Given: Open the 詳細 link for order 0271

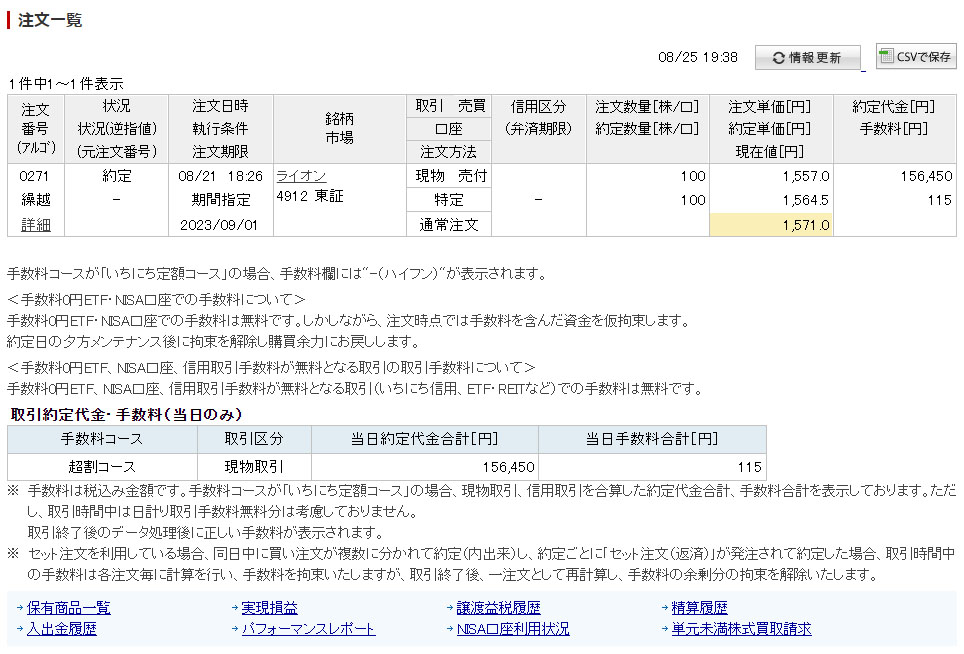Looking at the screenshot, I should point(35,225).
